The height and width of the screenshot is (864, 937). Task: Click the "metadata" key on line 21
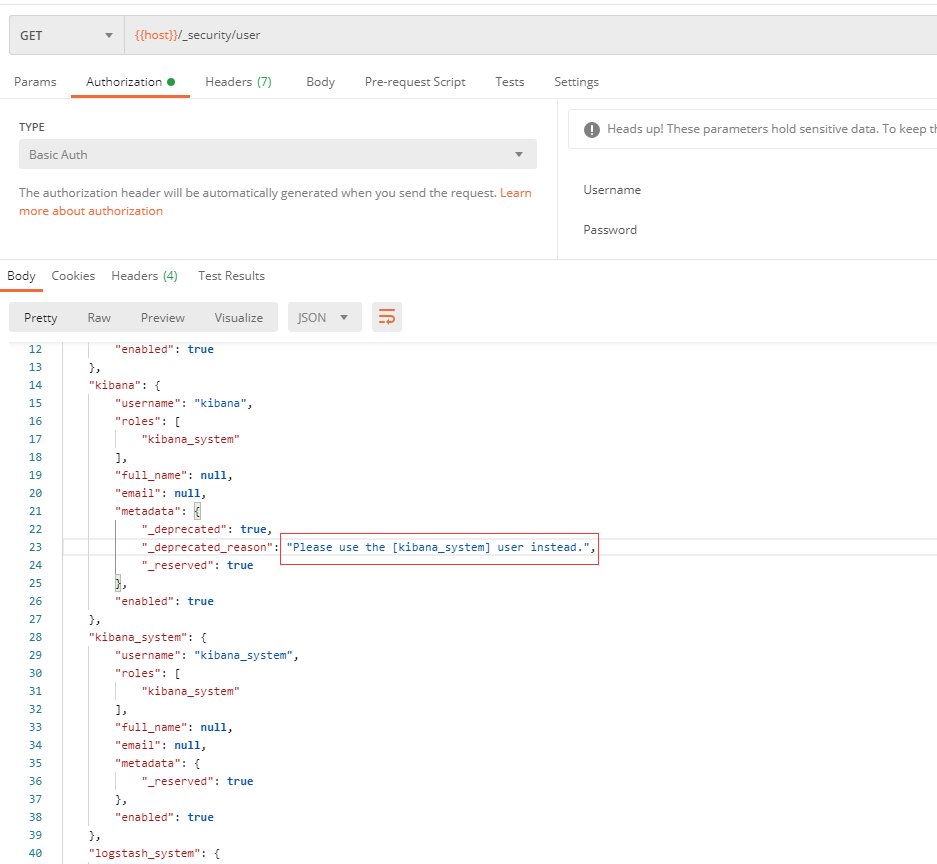[148, 511]
